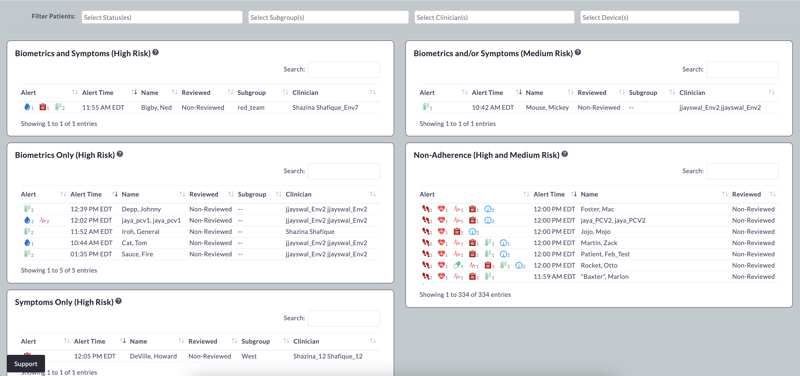Click blue circle icon in Patient, Feb_Test row
800x376 pixels.
click(504, 254)
